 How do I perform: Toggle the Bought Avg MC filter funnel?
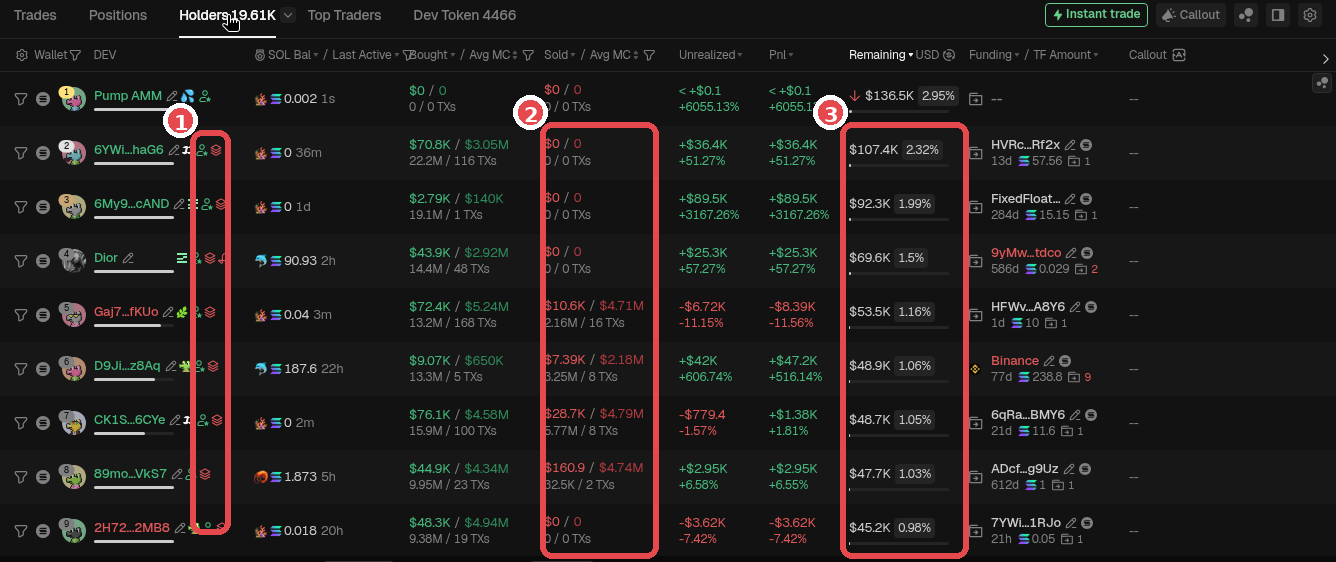coord(529,55)
